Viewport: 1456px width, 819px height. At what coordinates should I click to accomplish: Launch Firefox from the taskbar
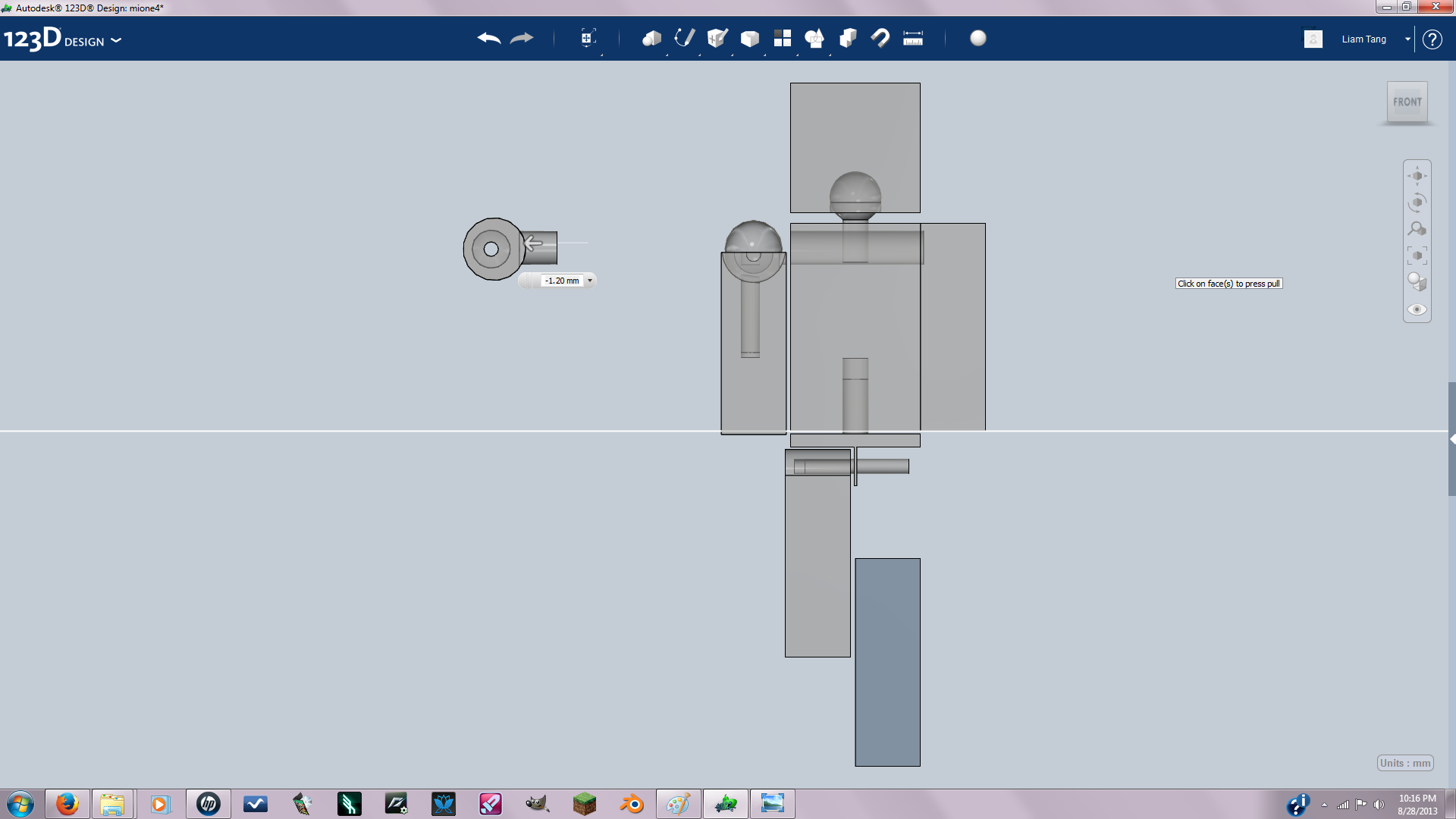point(67,804)
